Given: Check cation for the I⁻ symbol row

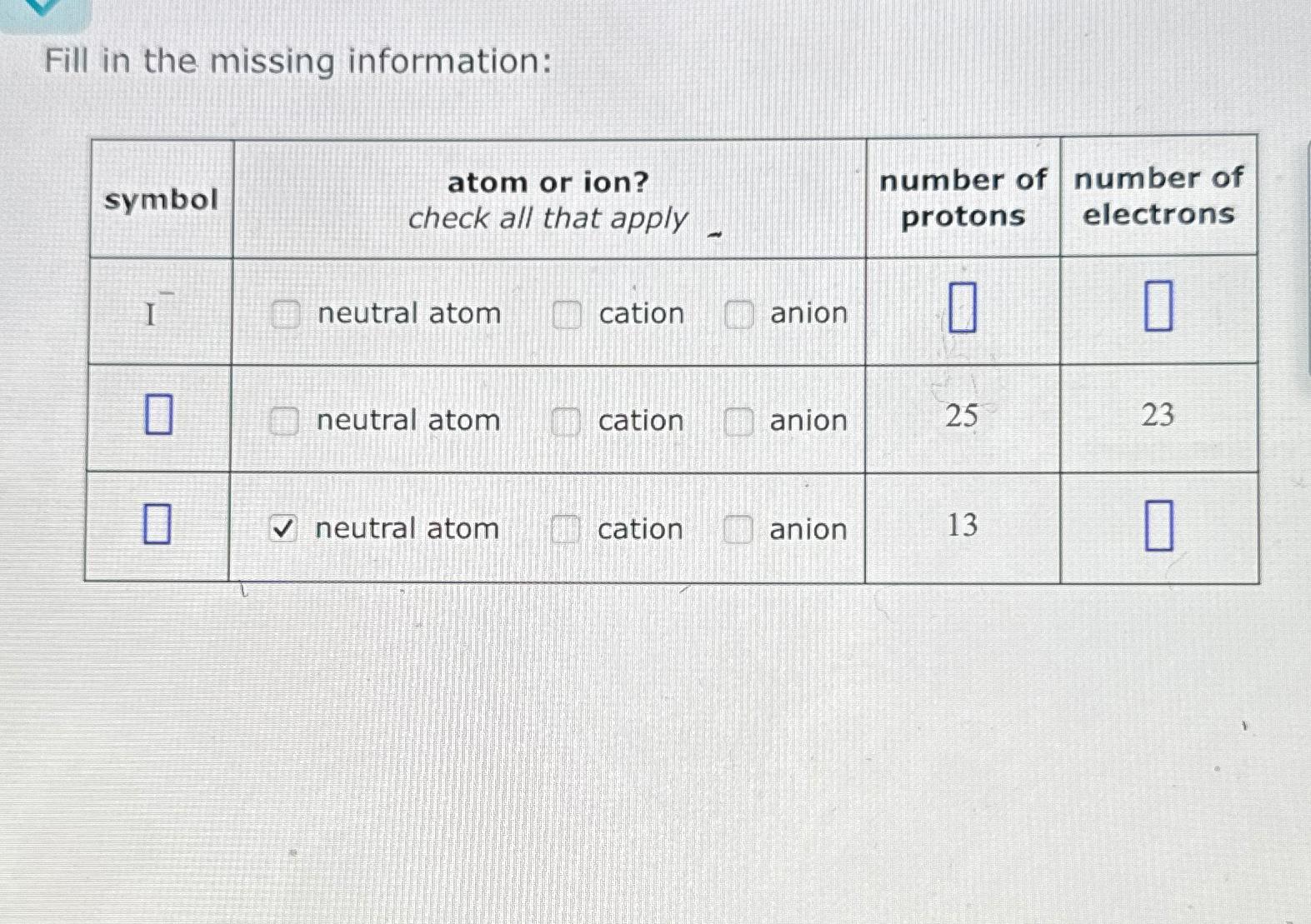Looking at the screenshot, I should (566, 314).
